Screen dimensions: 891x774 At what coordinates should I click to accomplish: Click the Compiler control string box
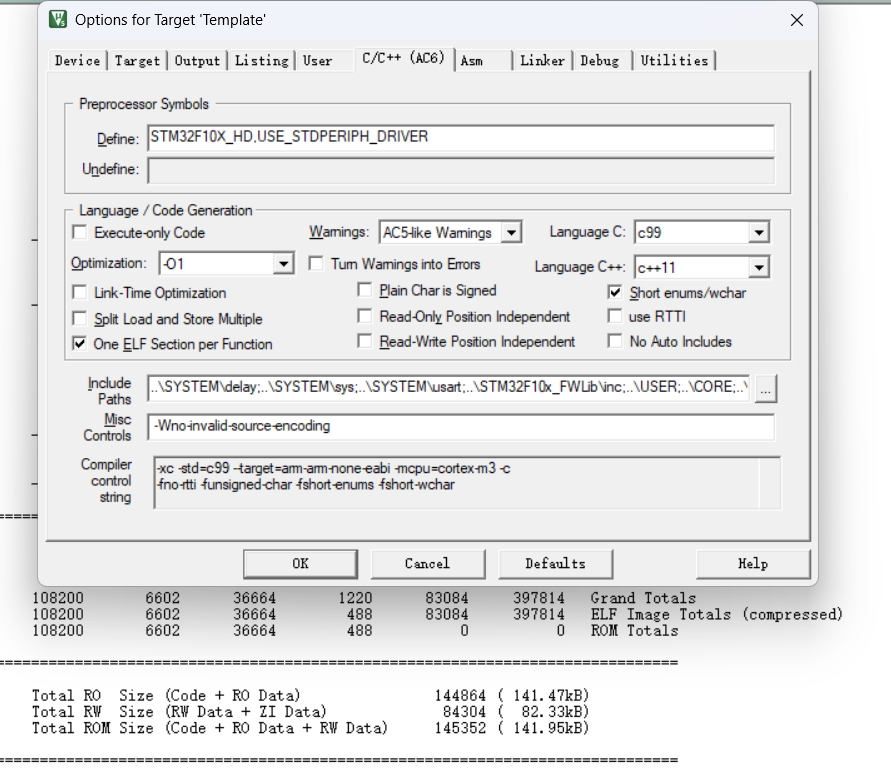coord(467,482)
